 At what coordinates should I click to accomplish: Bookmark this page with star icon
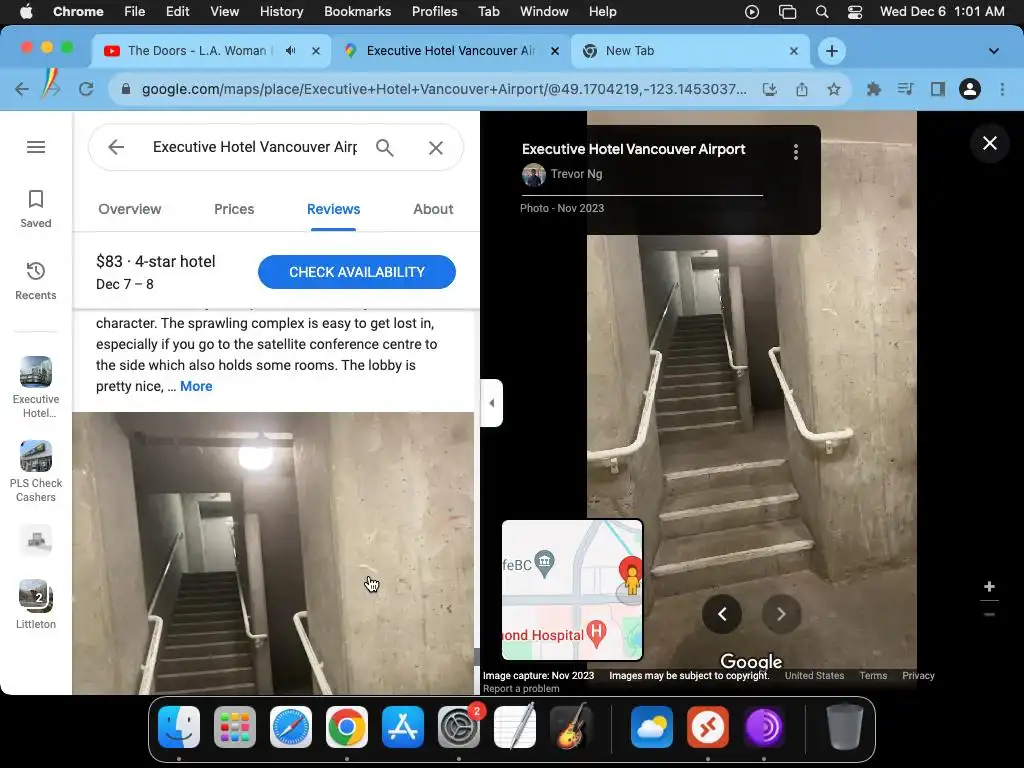click(x=834, y=89)
